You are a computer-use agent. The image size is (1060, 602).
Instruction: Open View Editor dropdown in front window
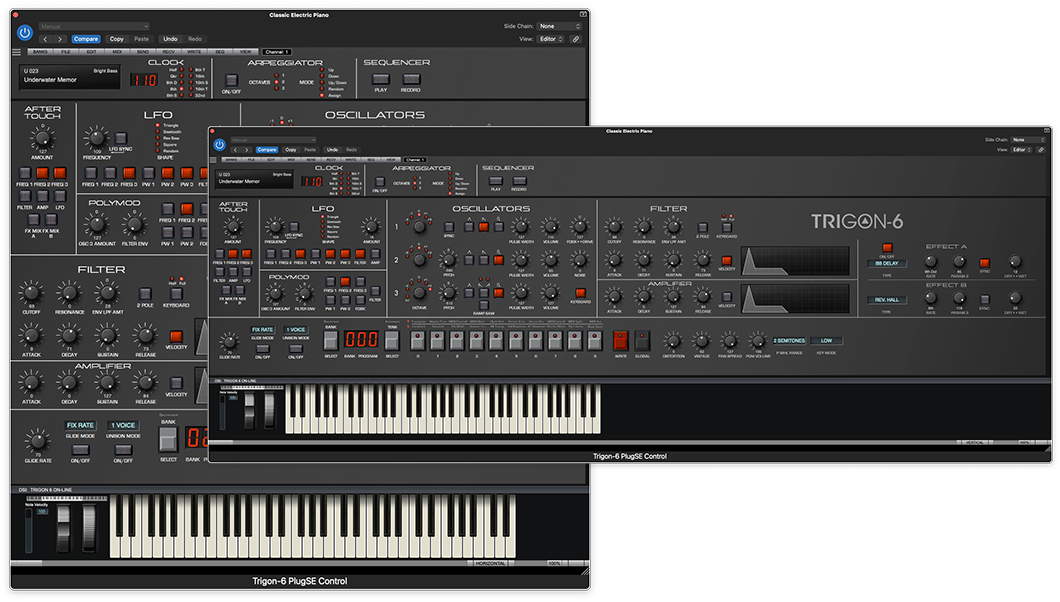pos(1021,149)
